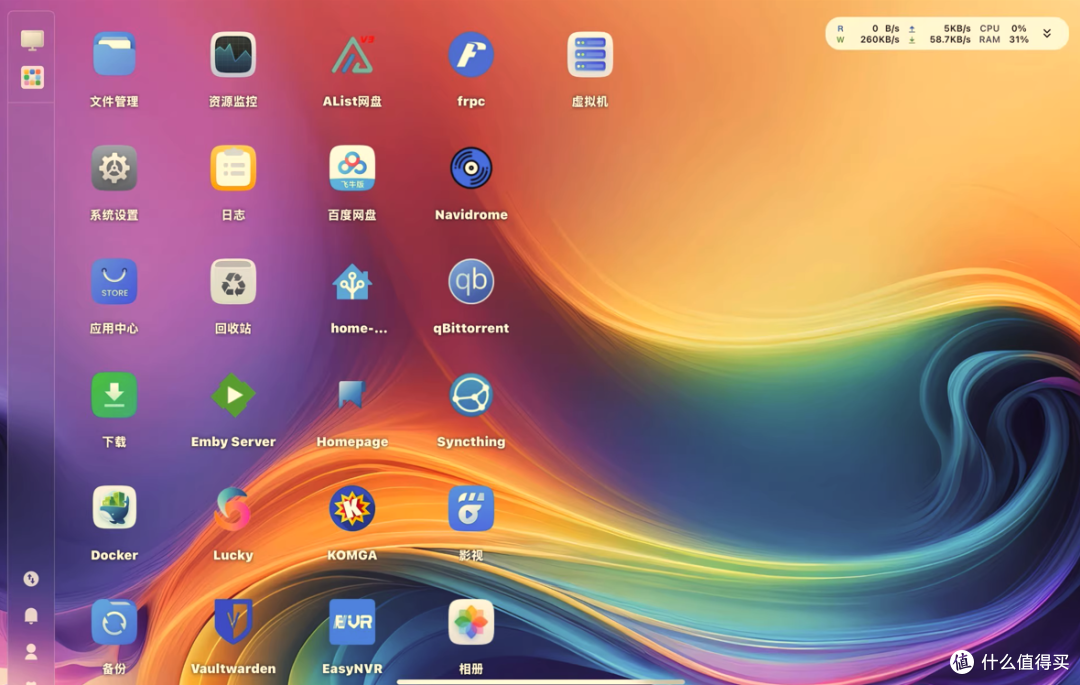Click the disk read 0 B/s value
This screenshot has width=1080, height=685.
tap(886, 28)
